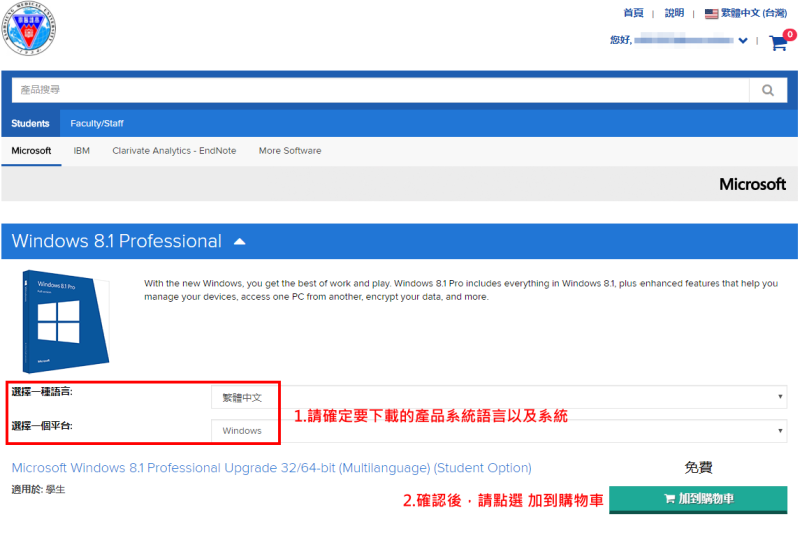800x533 pixels.
Task: Click the 免費 price label
Action: coord(698,467)
